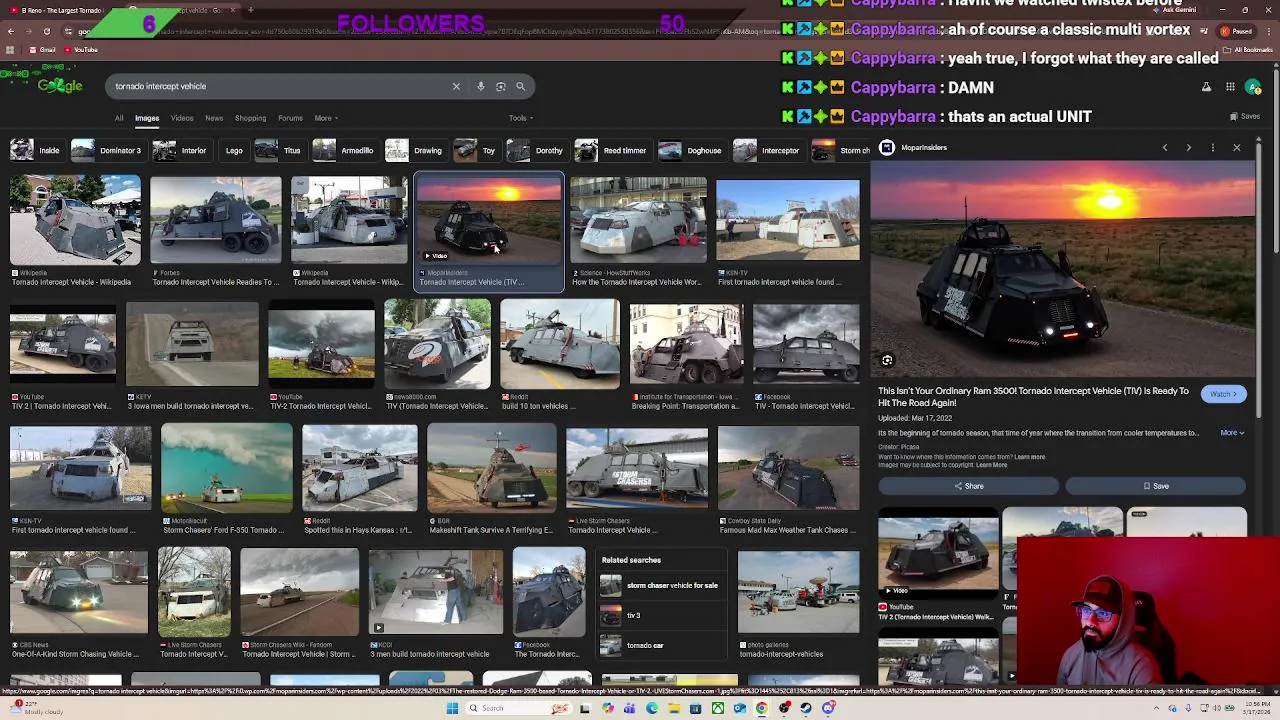Filter images by Doghouse chip
This screenshot has width=1280, height=720.
pyautogui.click(x=691, y=151)
